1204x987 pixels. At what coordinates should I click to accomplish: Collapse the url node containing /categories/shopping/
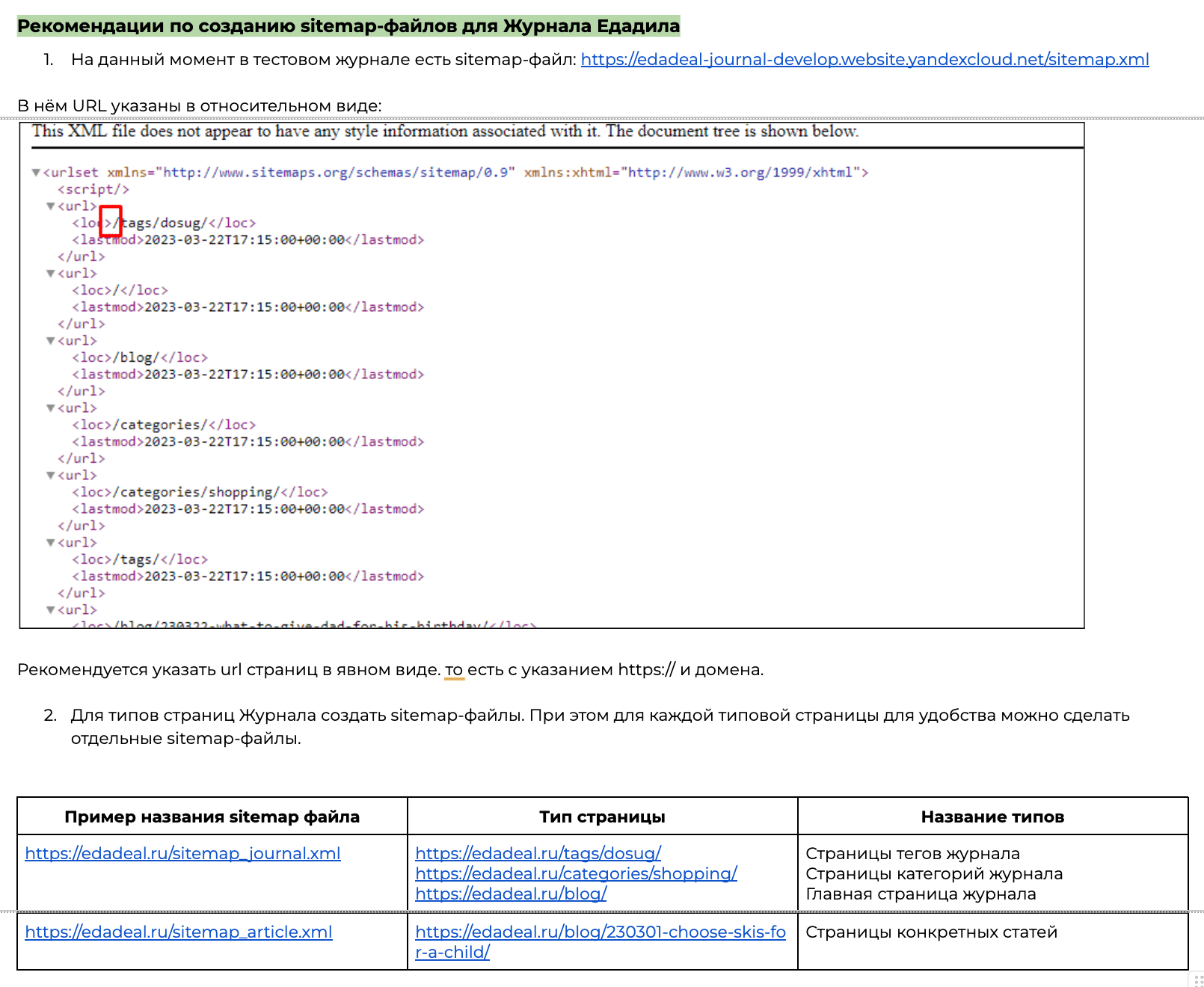(51, 476)
